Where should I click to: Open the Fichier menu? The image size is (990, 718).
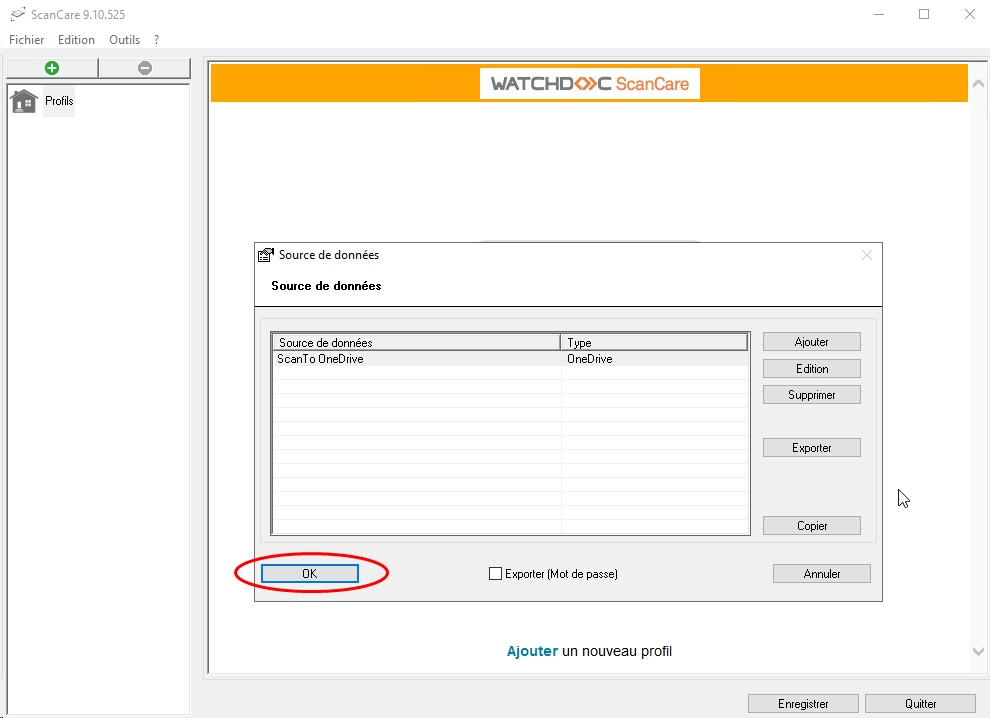coord(27,40)
